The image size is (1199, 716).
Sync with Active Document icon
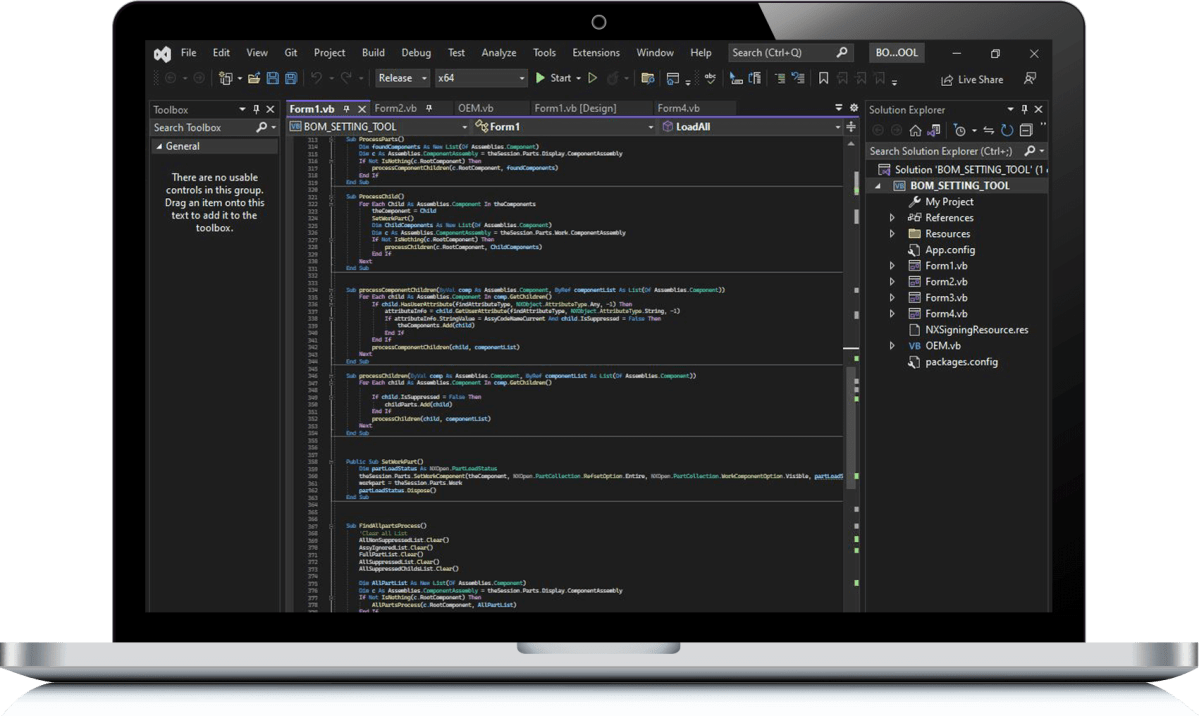989,131
